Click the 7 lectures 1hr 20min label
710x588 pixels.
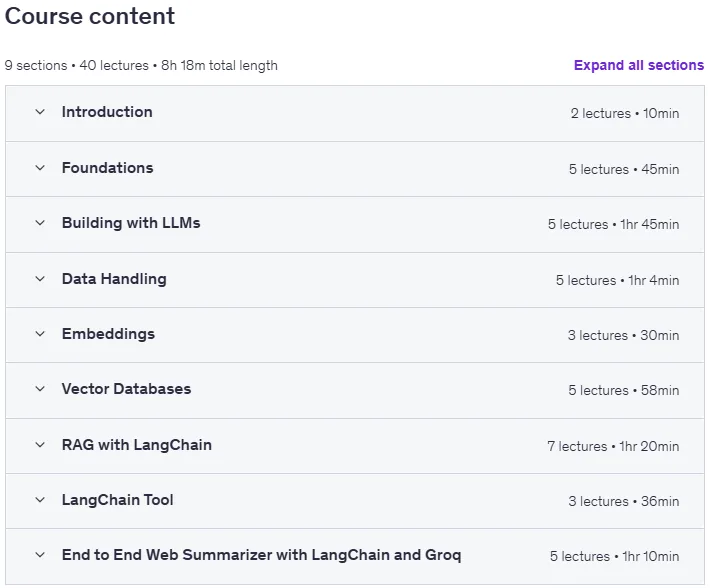pos(613,446)
